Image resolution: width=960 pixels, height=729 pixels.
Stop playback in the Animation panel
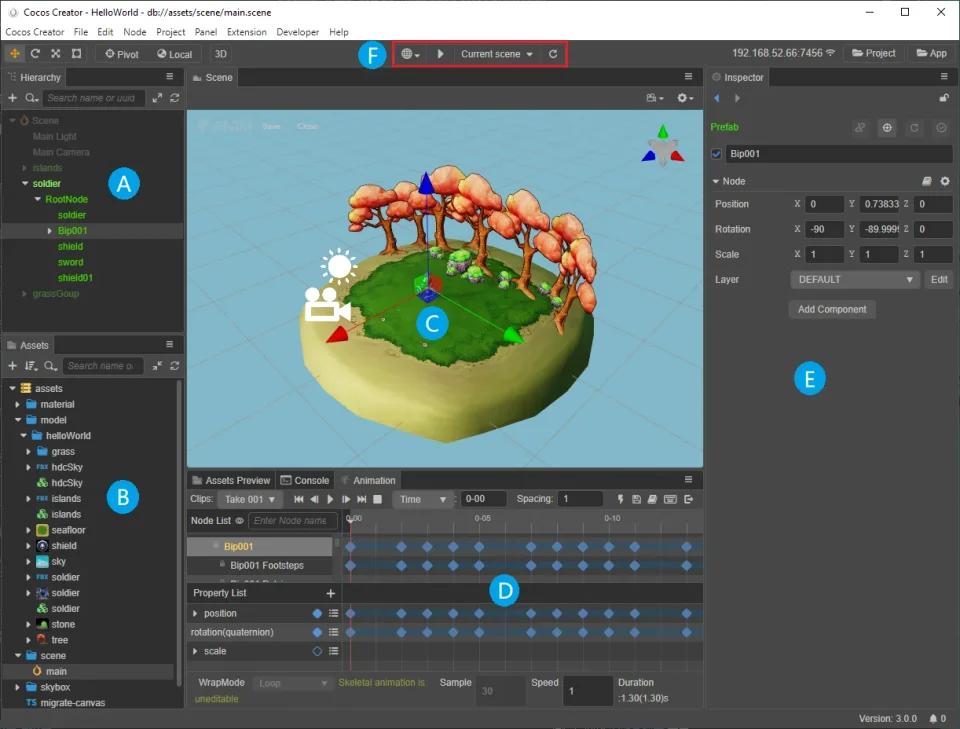coord(376,498)
